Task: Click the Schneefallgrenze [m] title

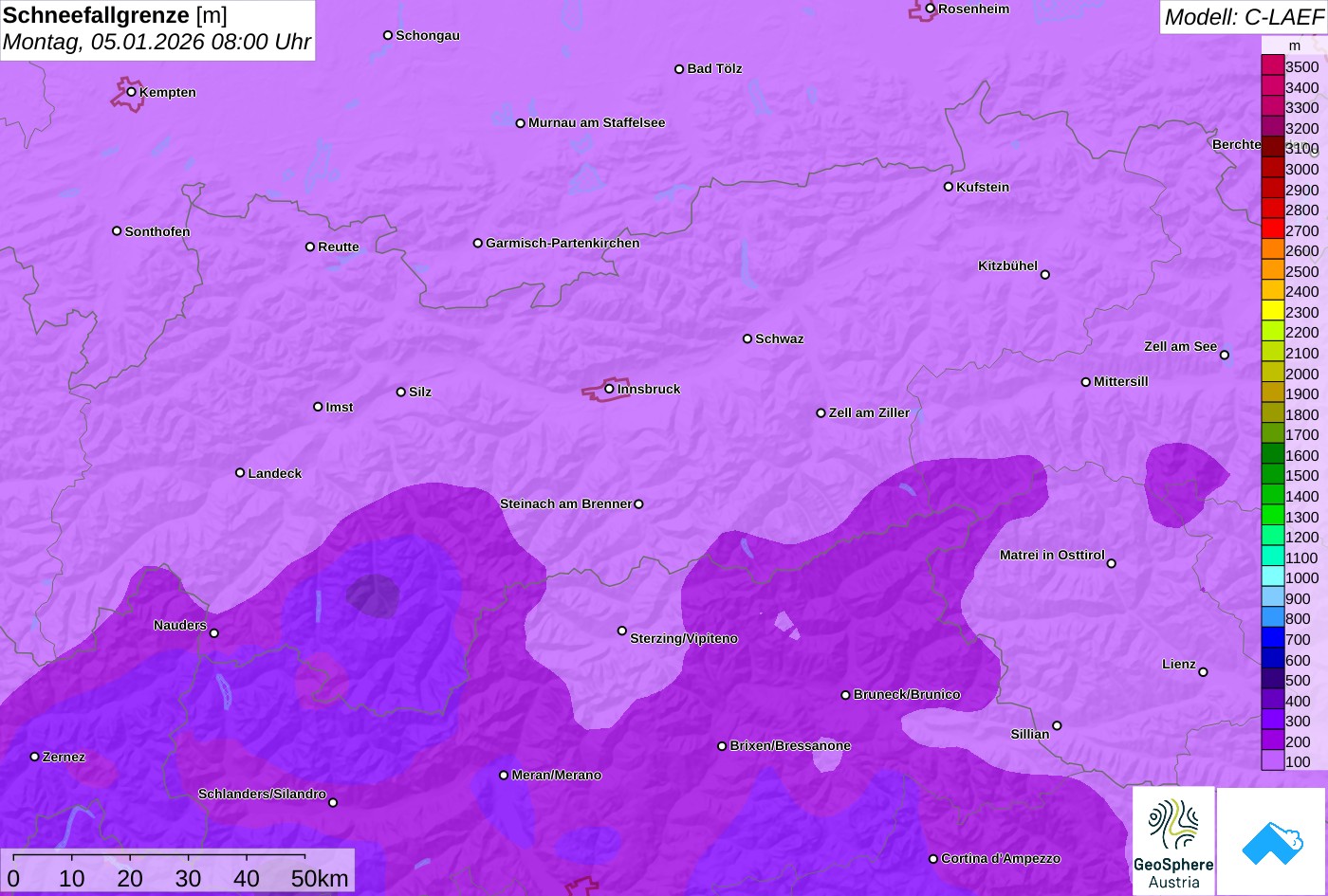Action: click(x=115, y=15)
